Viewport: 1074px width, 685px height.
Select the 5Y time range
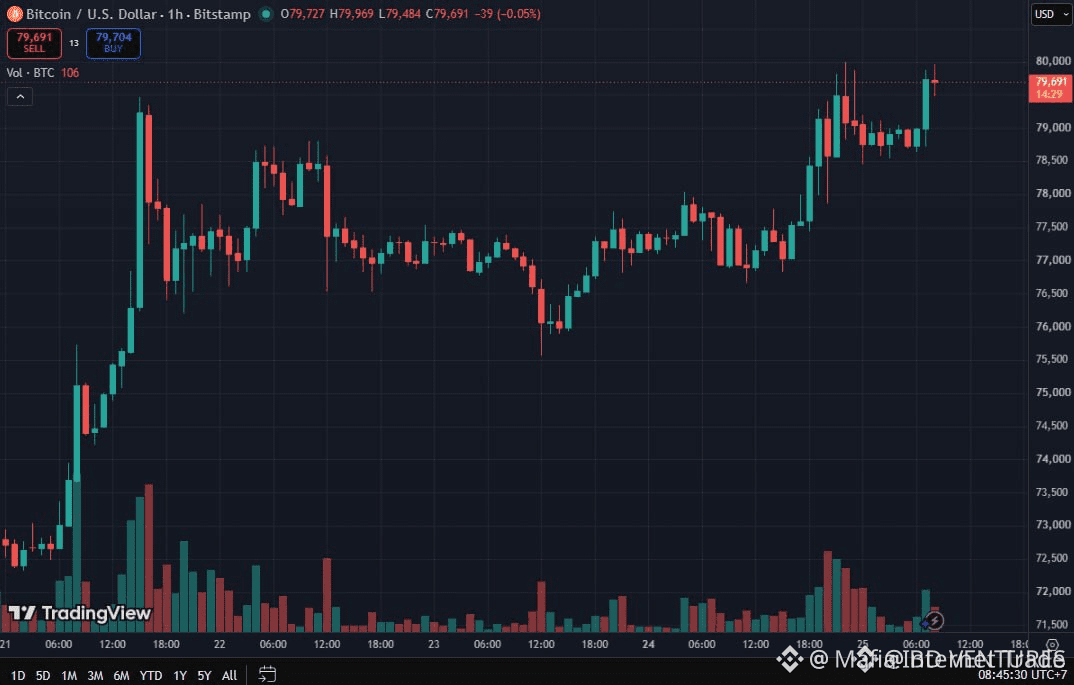tap(204, 675)
